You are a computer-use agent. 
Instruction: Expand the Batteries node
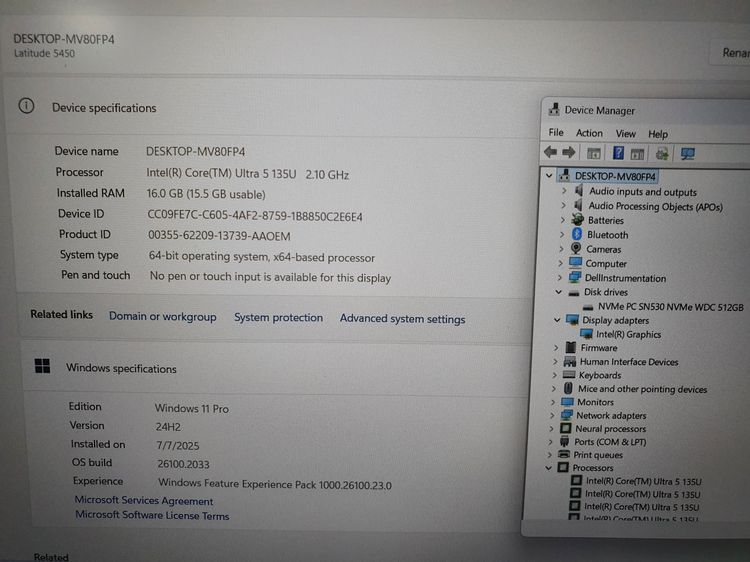(562, 220)
